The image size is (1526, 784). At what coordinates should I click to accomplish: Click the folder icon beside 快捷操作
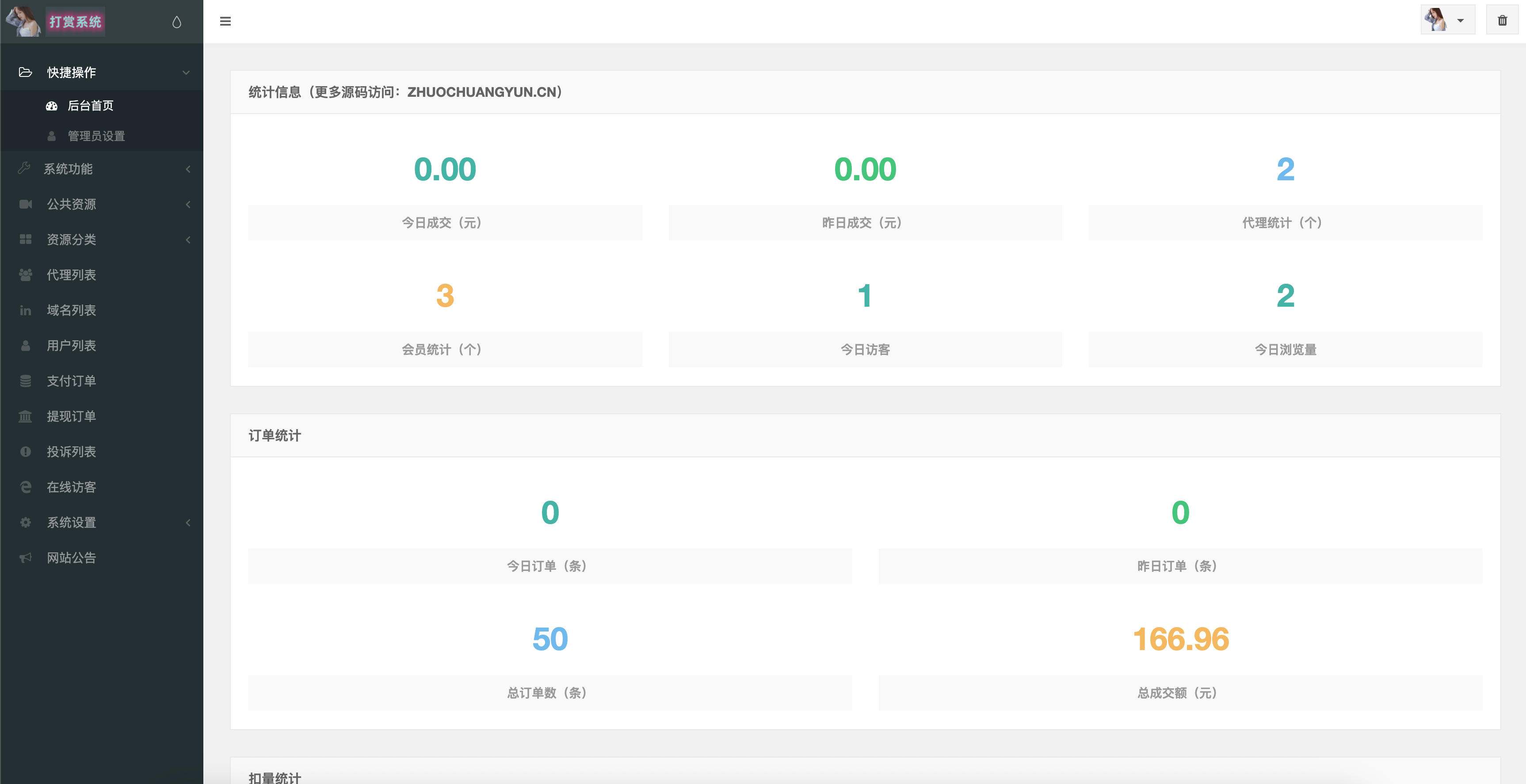pos(25,72)
